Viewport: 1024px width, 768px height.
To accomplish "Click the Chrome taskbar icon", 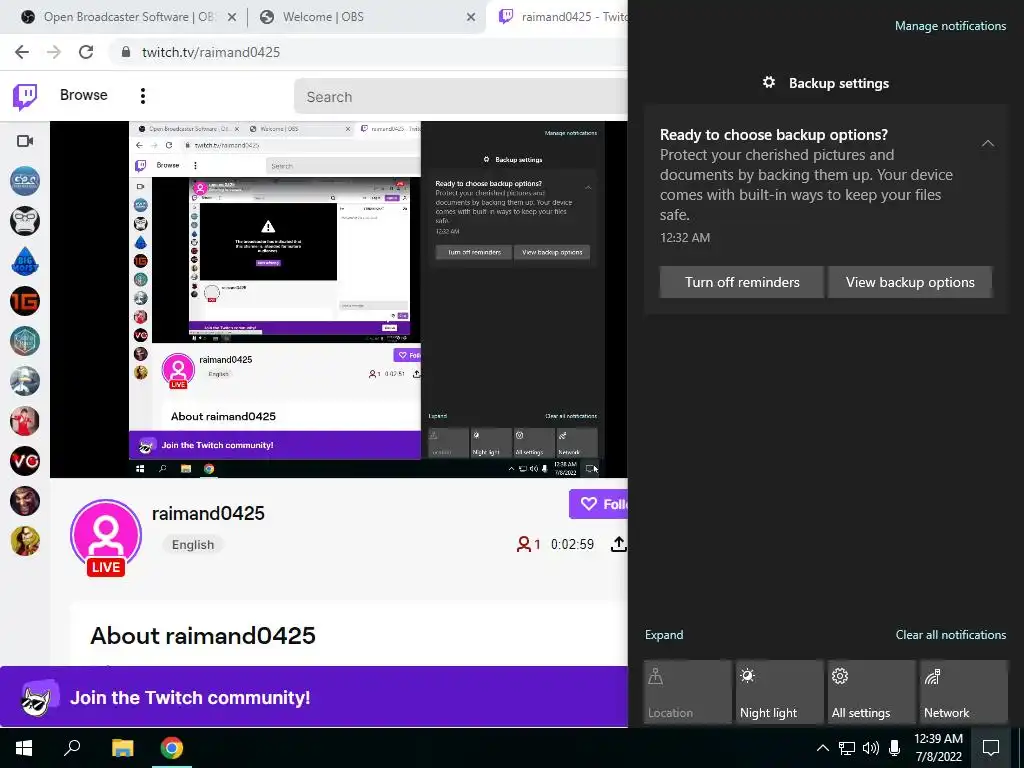I will click(172, 748).
